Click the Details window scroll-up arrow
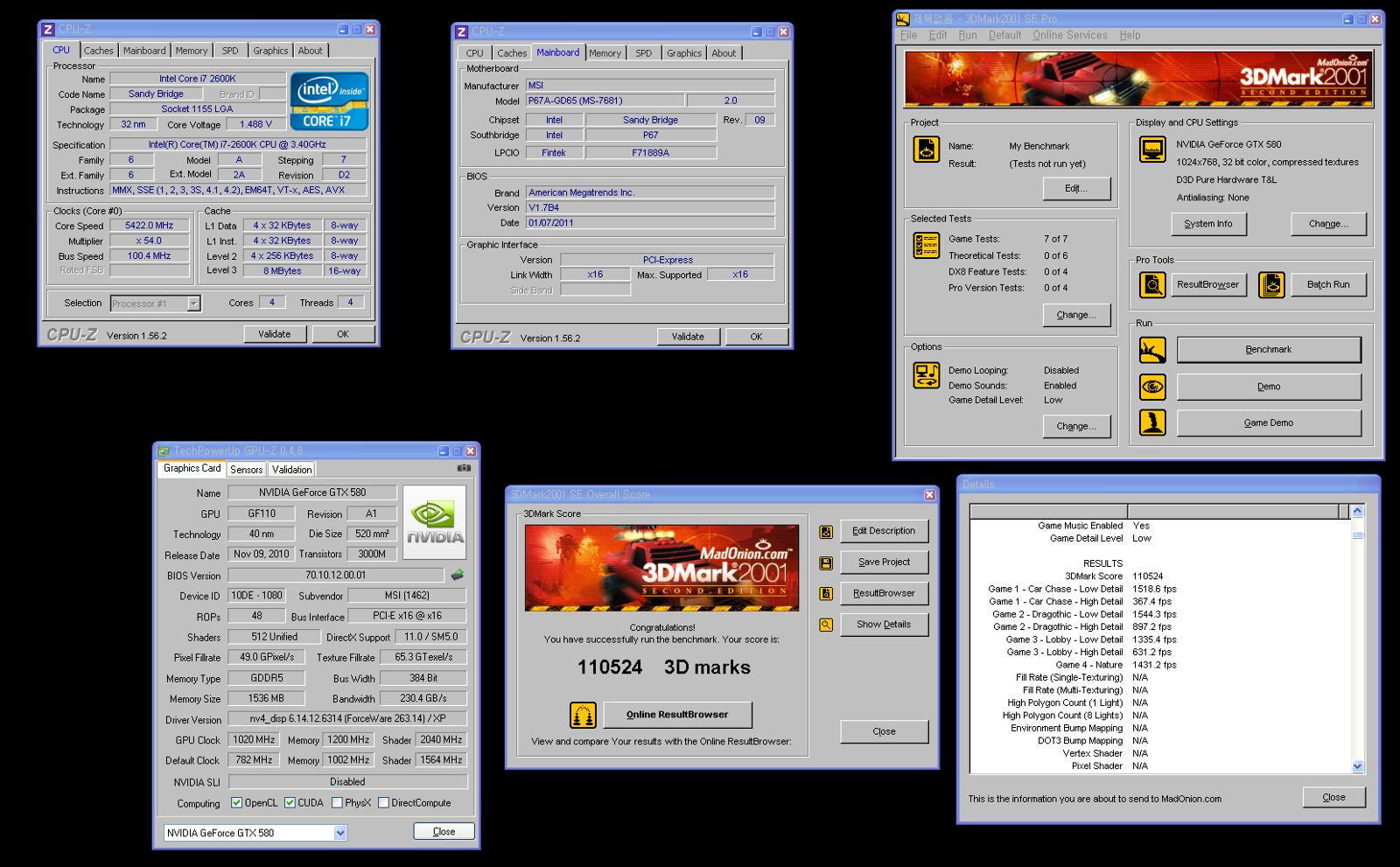The height and width of the screenshot is (867, 1400). point(1357,511)
